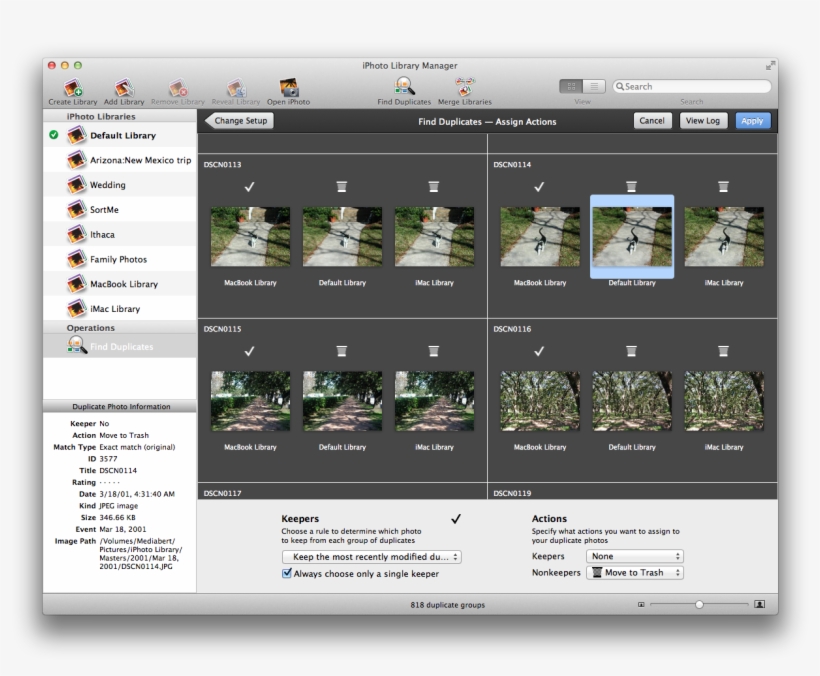Open iPhoto from the toolbar

tap(288, 88)
